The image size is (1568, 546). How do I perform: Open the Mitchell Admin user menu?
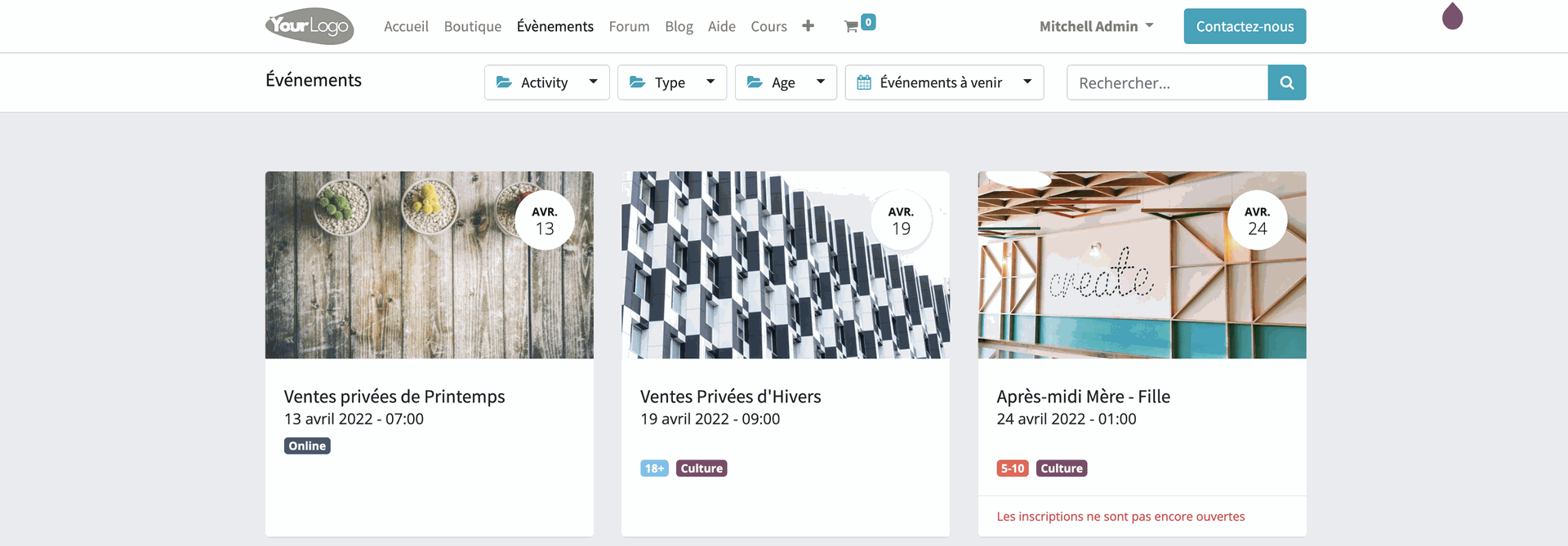click(x=1096, y=26)
